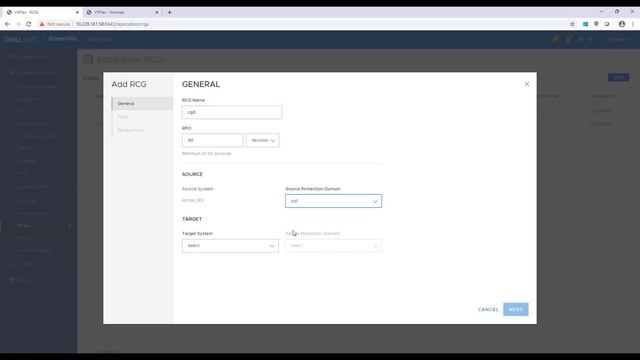
Task: Click the Not secure warning icon
Action: coord(42,24)
